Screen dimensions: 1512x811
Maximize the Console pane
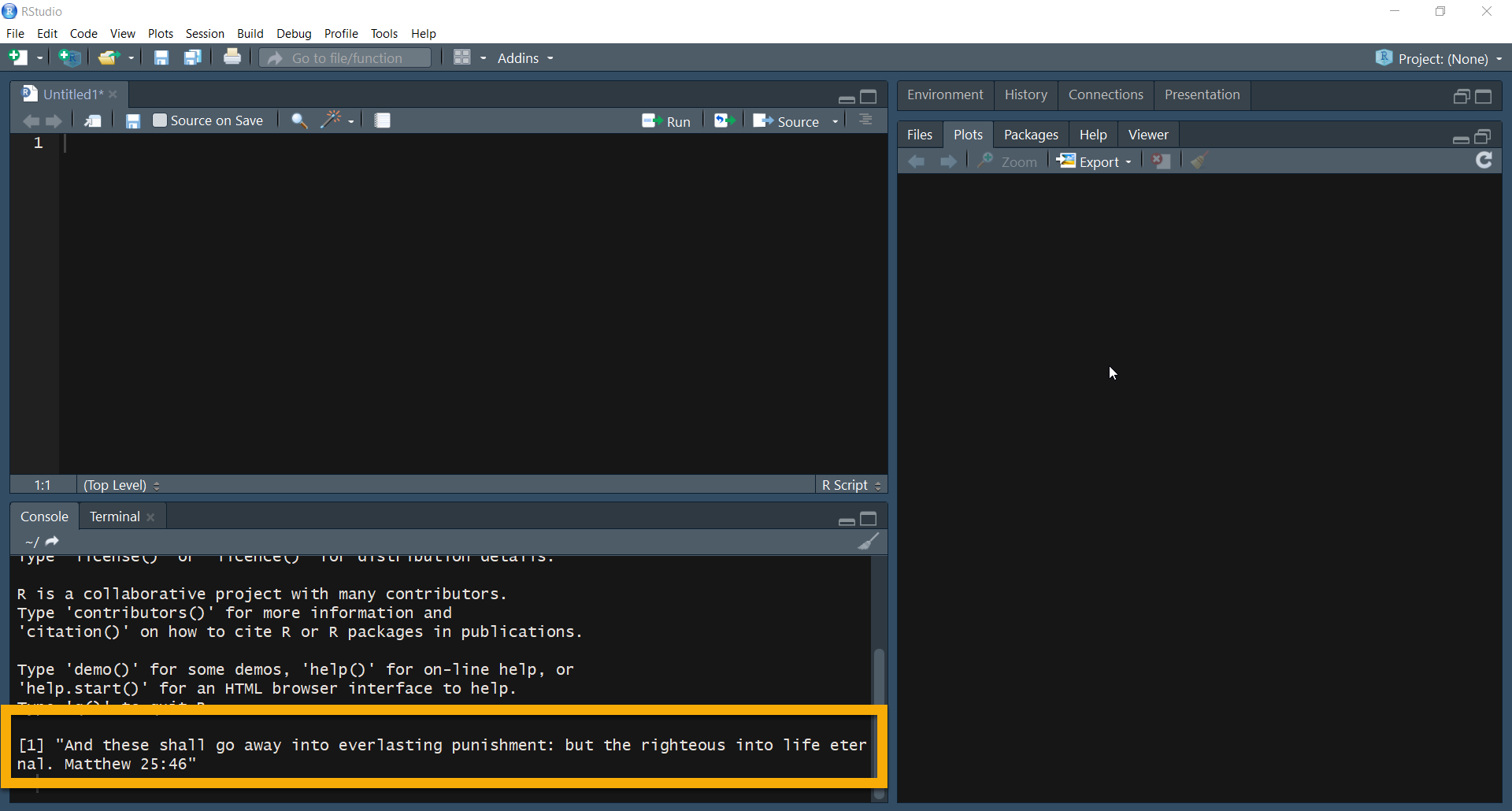pos(869,519)
